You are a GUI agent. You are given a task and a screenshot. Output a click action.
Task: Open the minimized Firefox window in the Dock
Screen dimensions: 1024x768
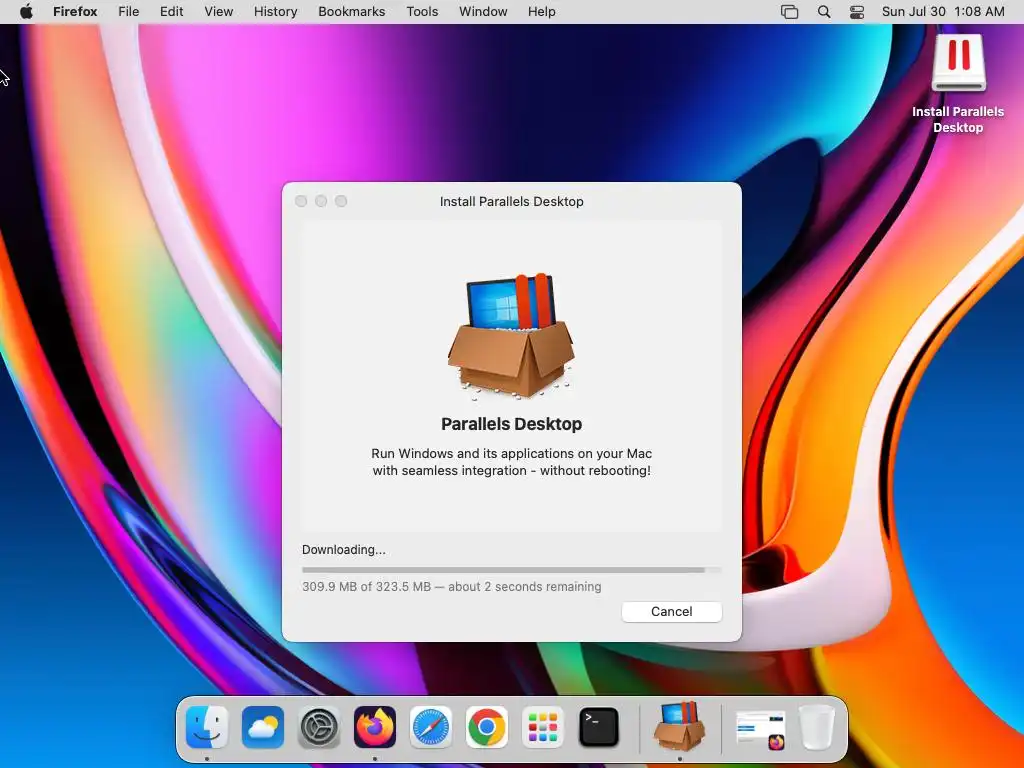pos(761,729)
